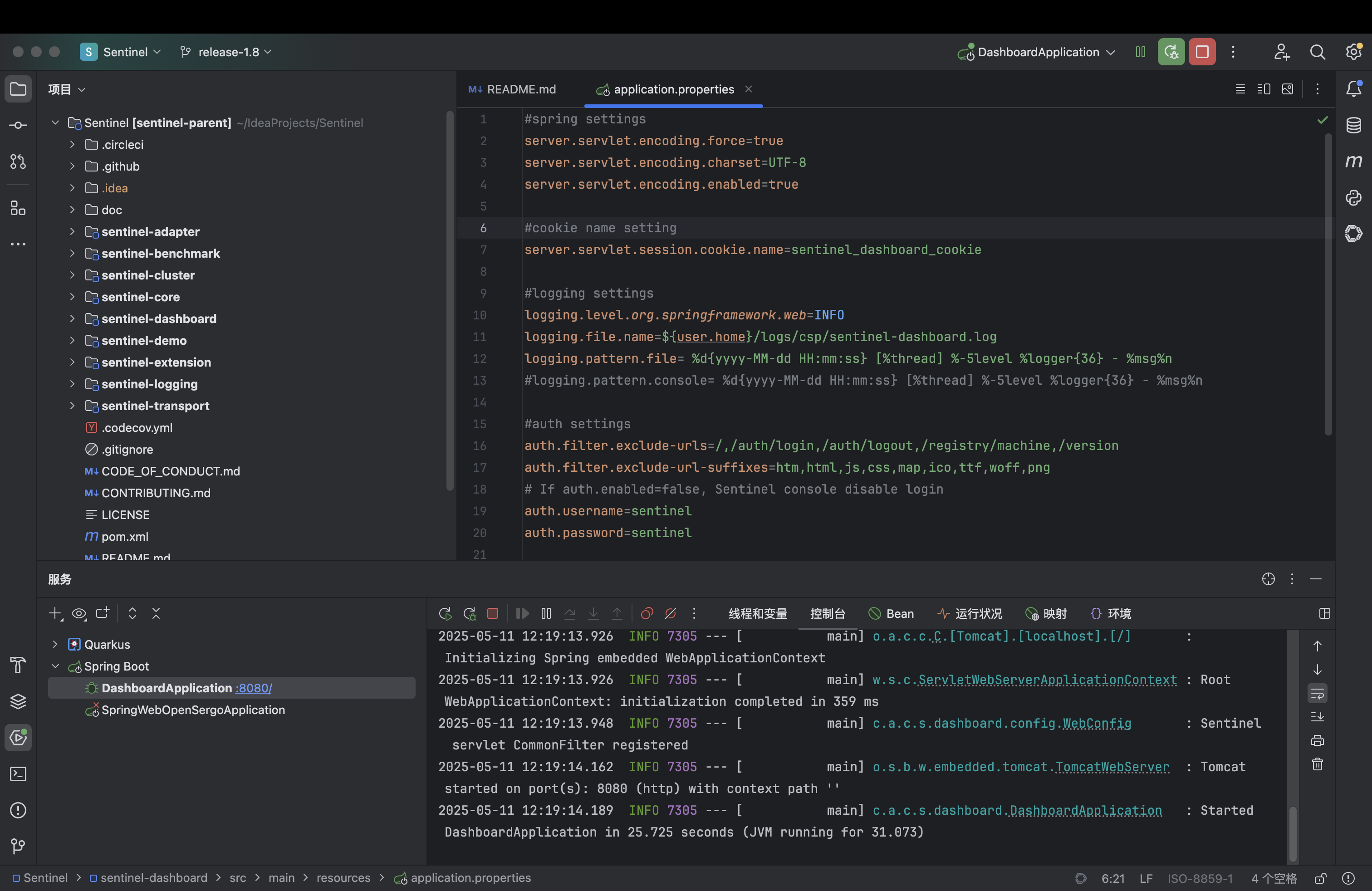Open the release-1.8 branch dropdown
The height and width of the screenshot is (891, 1372).
(228, 52)
